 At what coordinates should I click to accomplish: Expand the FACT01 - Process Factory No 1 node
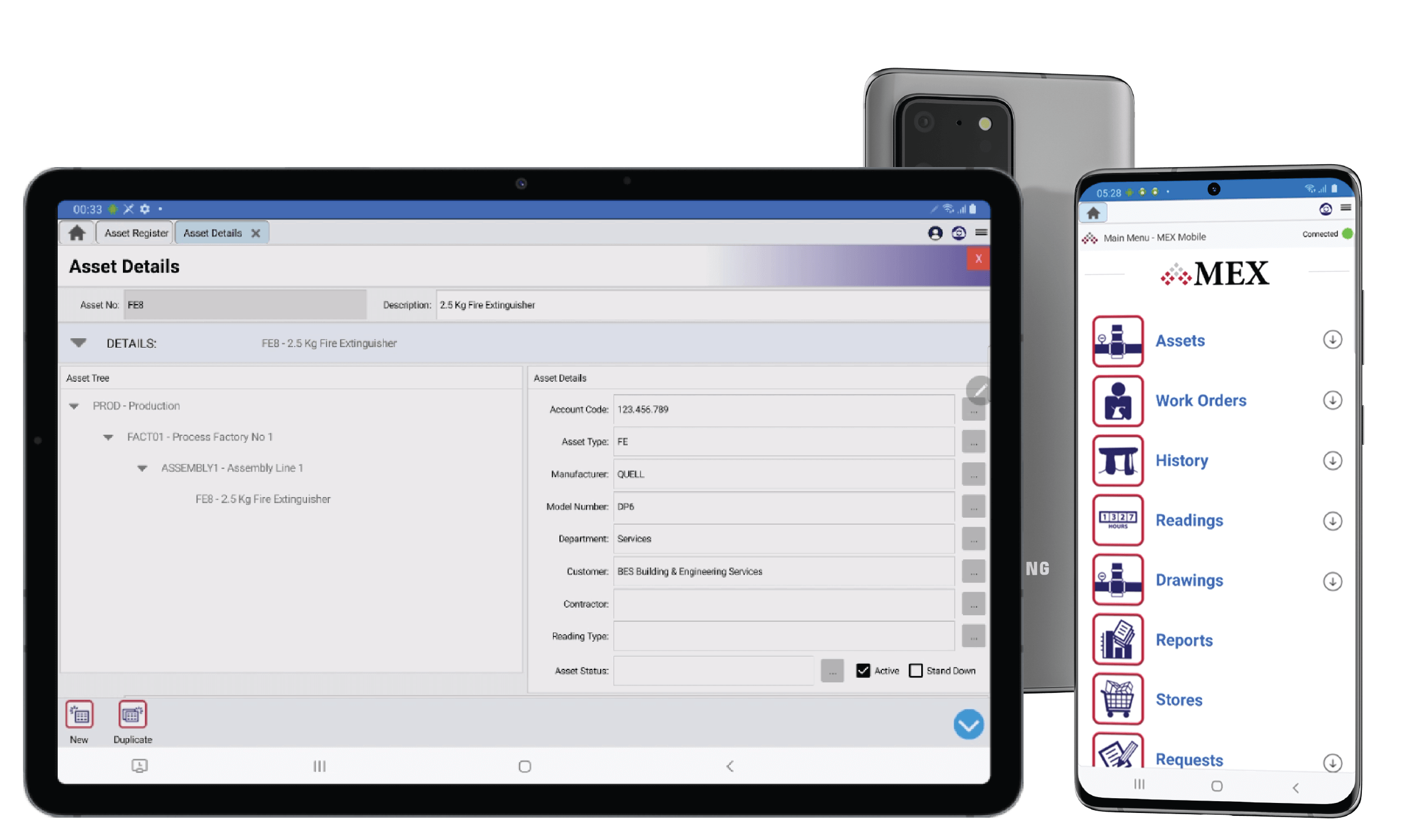(109, 436)
